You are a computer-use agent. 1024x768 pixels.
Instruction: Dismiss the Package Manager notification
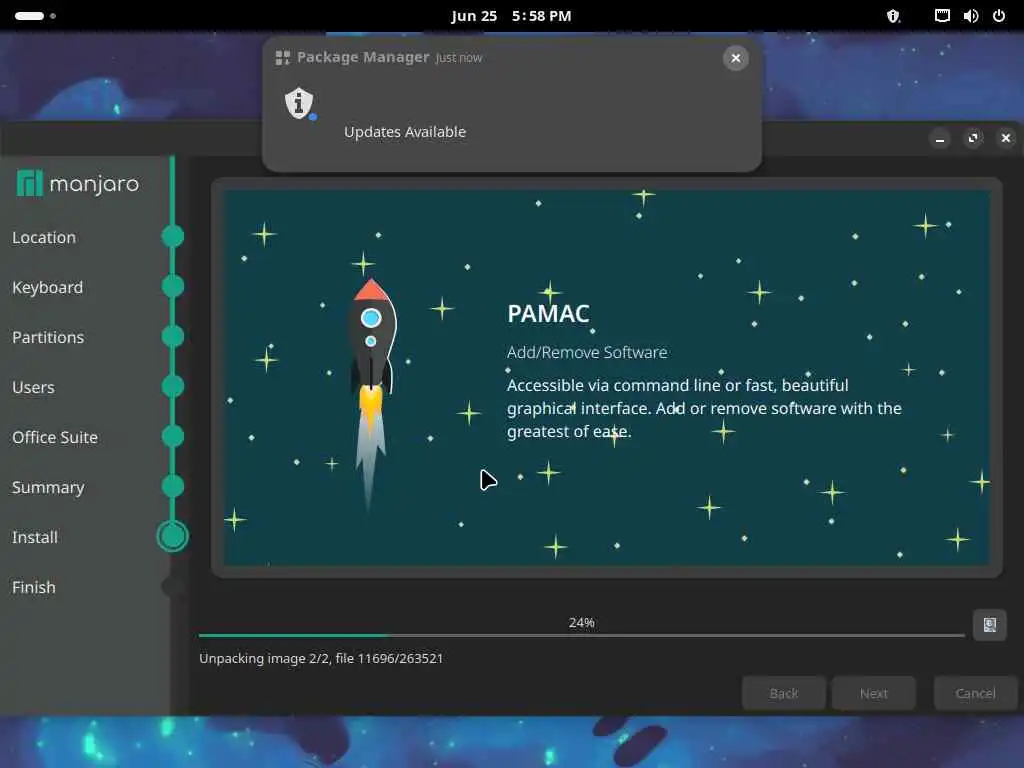click(735, 58)
